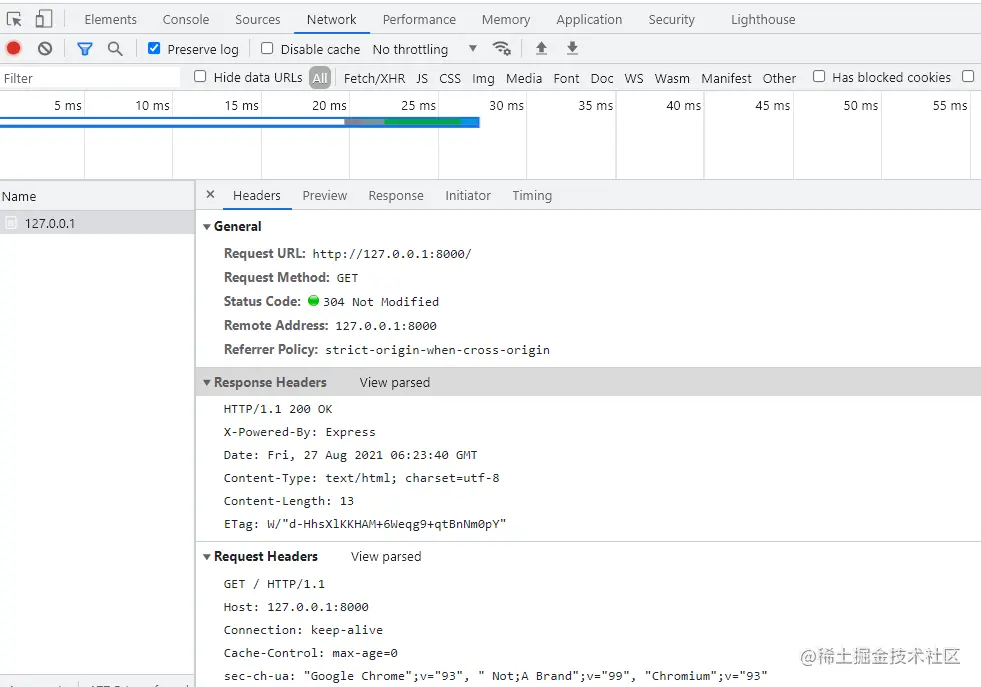Click the 304 Not Modified status text
Screen dimensions: 981x687
pyautogui.click(x=380, y=302)
